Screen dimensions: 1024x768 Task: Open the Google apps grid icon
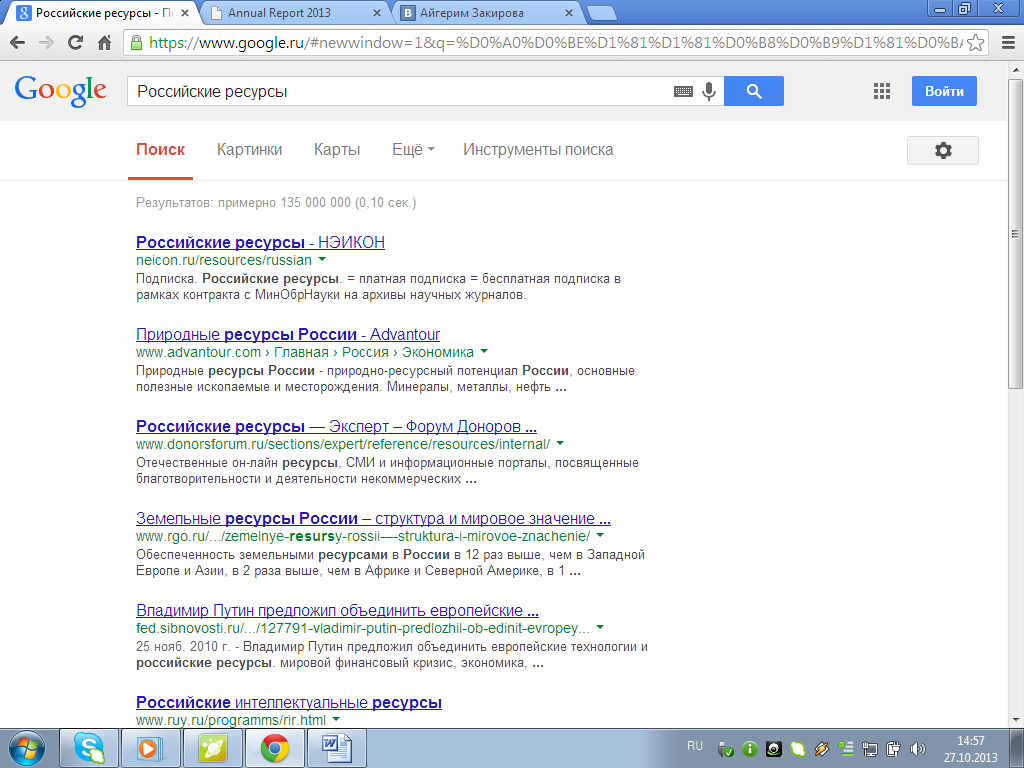point(882,91)
